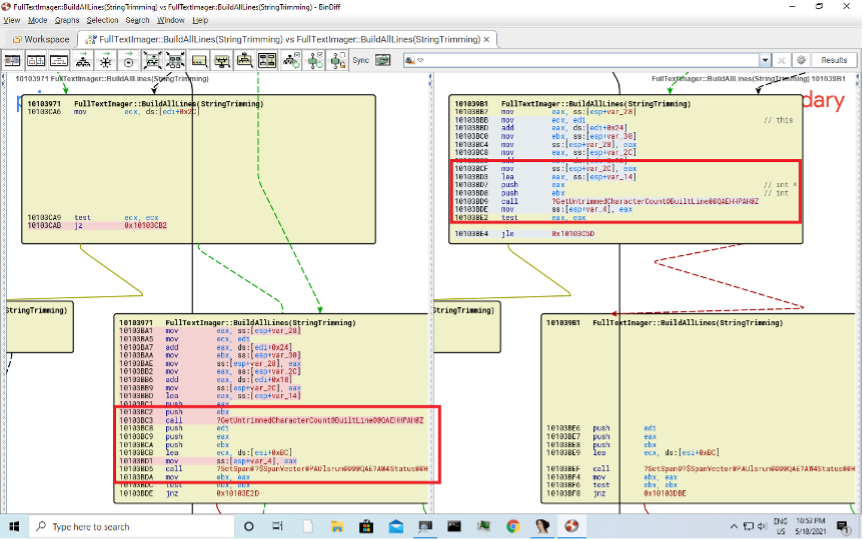The image size is (863, 540).
Task: Open the Graphs menu
Action: (67, 20)
